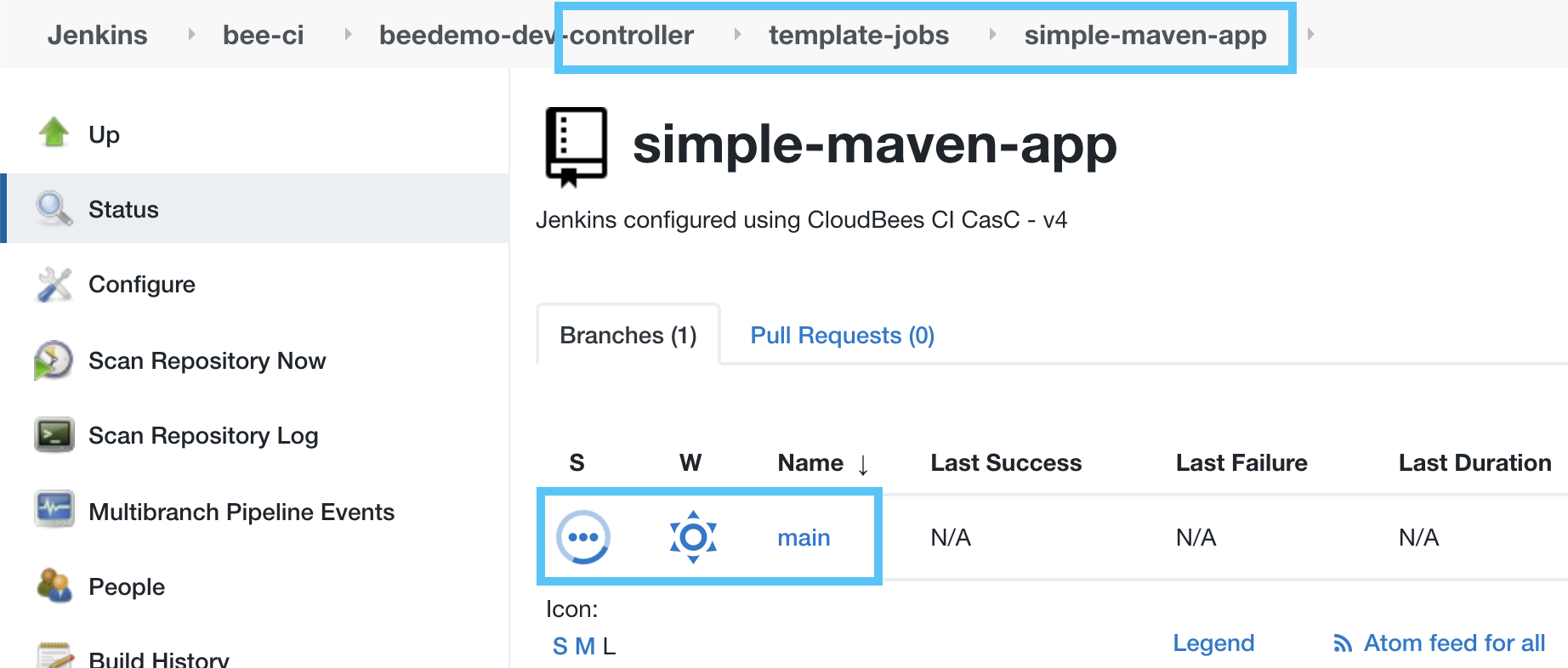Open Atom feed for all link
This screenshot has height=668, width=1568.
click(1454, 643)
